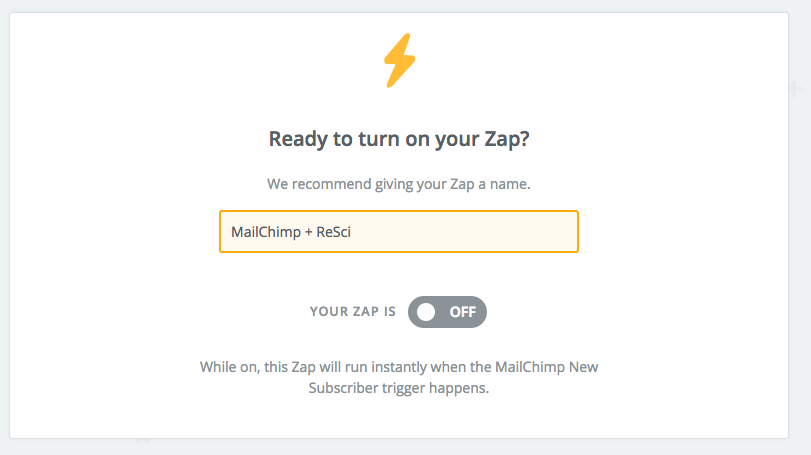Click blank white area of the card

(672, 155)
